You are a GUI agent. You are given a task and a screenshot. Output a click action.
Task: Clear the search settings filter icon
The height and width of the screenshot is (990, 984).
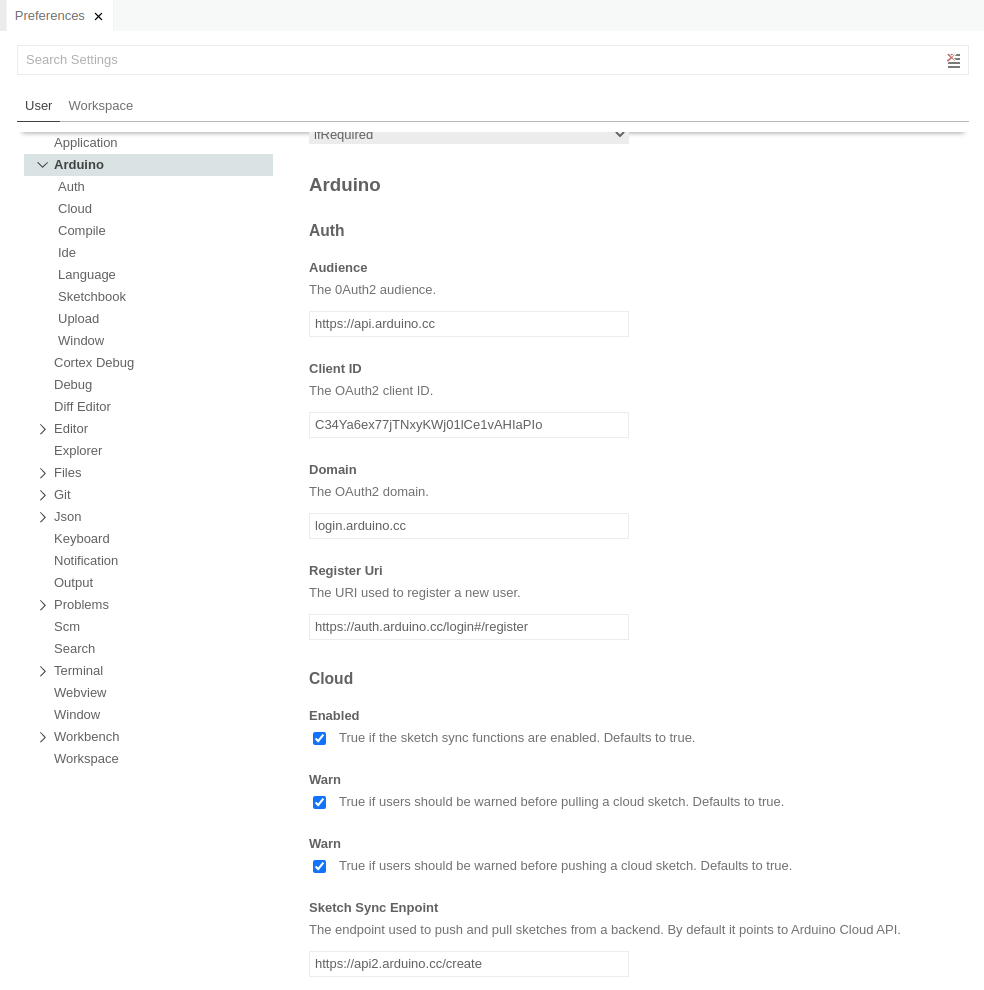(x=954, y=61)
